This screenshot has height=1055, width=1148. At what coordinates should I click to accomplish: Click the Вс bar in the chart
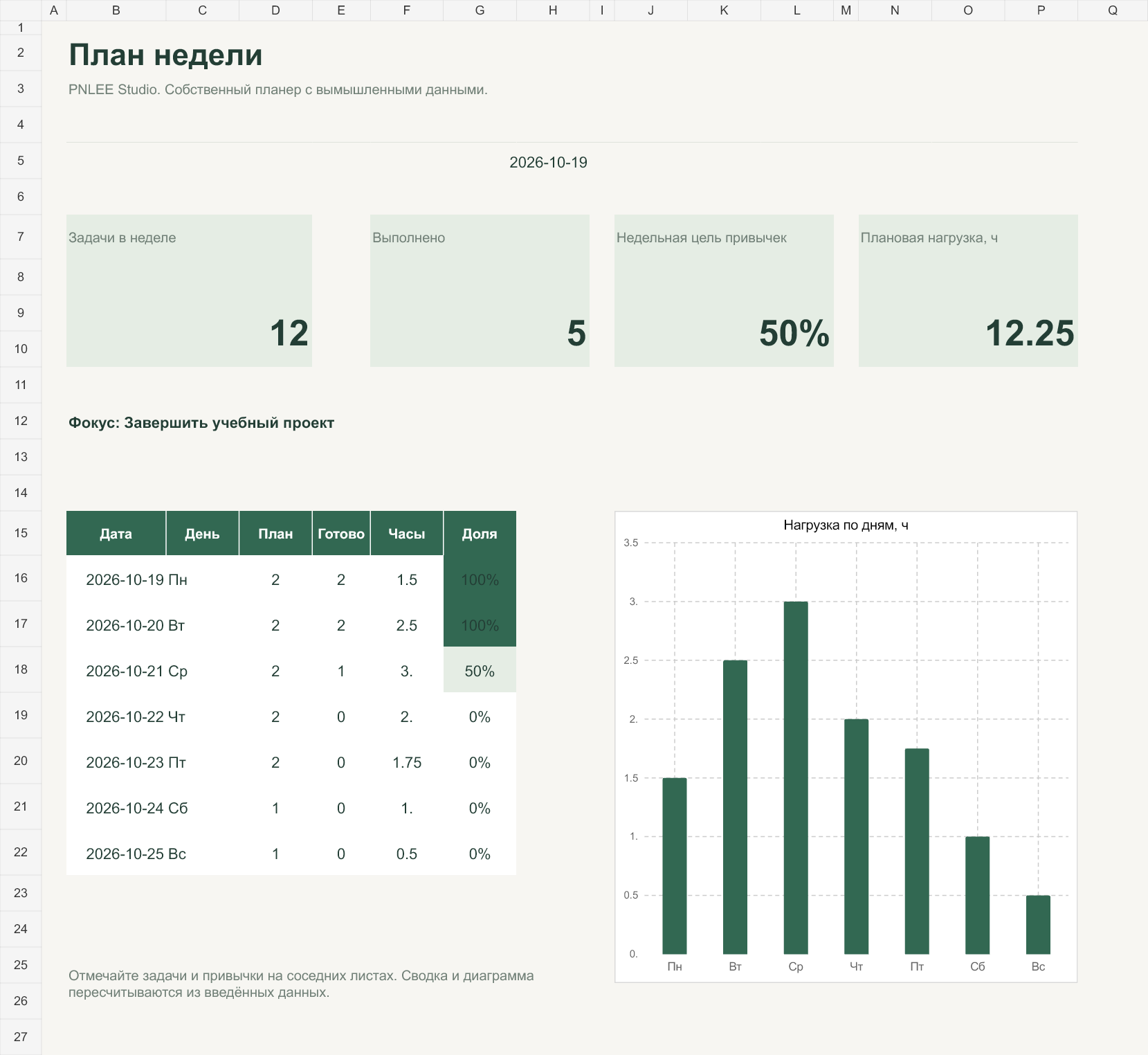(x=1038, y=925)
